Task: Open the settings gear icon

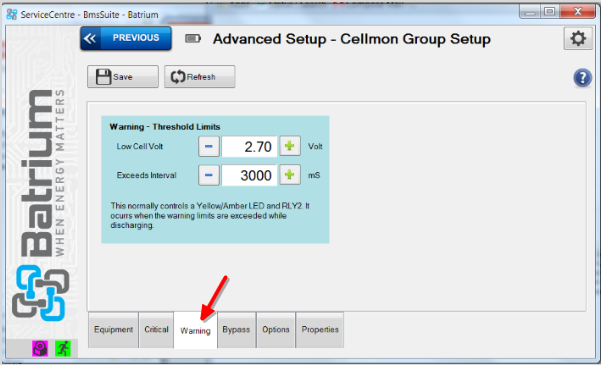Action: coord(578,39)
